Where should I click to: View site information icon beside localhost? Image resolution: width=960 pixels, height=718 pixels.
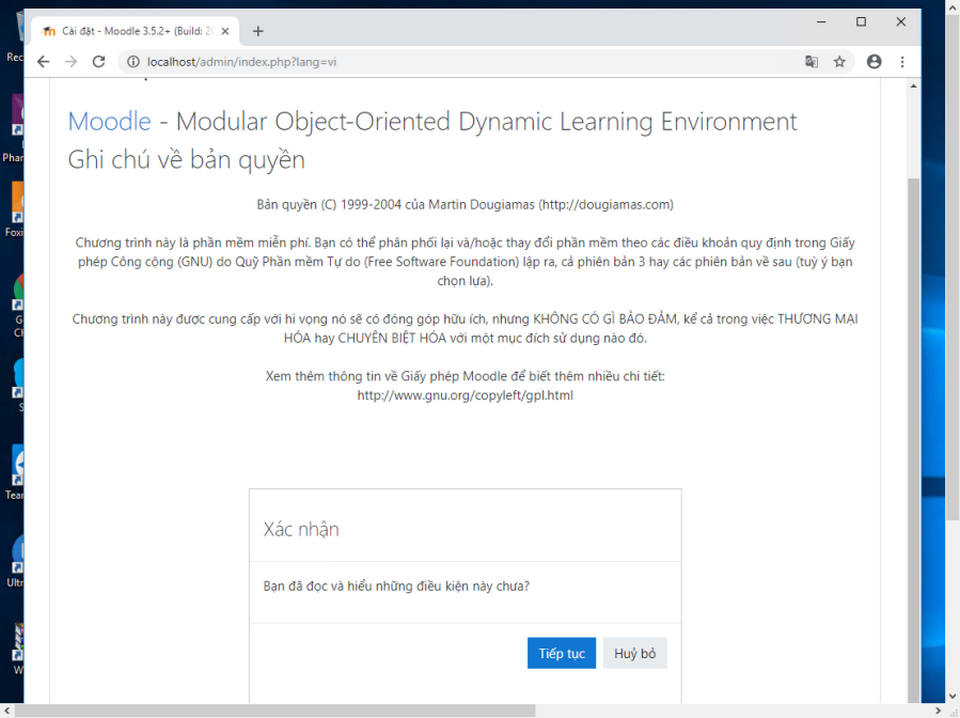pyautogui.click(x=133, y=62)
